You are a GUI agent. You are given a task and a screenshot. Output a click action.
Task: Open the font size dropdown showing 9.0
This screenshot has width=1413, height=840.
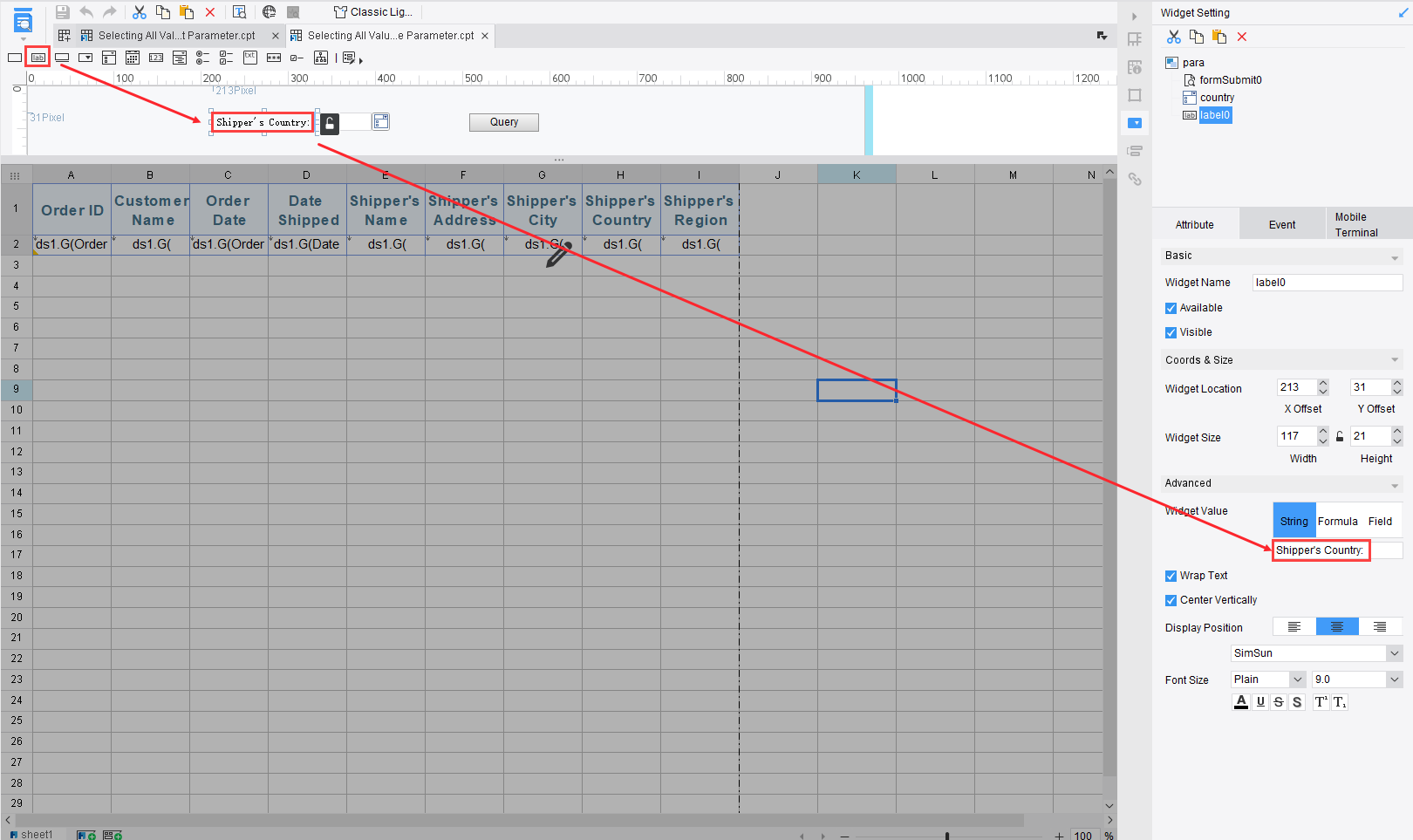coord(1394,679)
